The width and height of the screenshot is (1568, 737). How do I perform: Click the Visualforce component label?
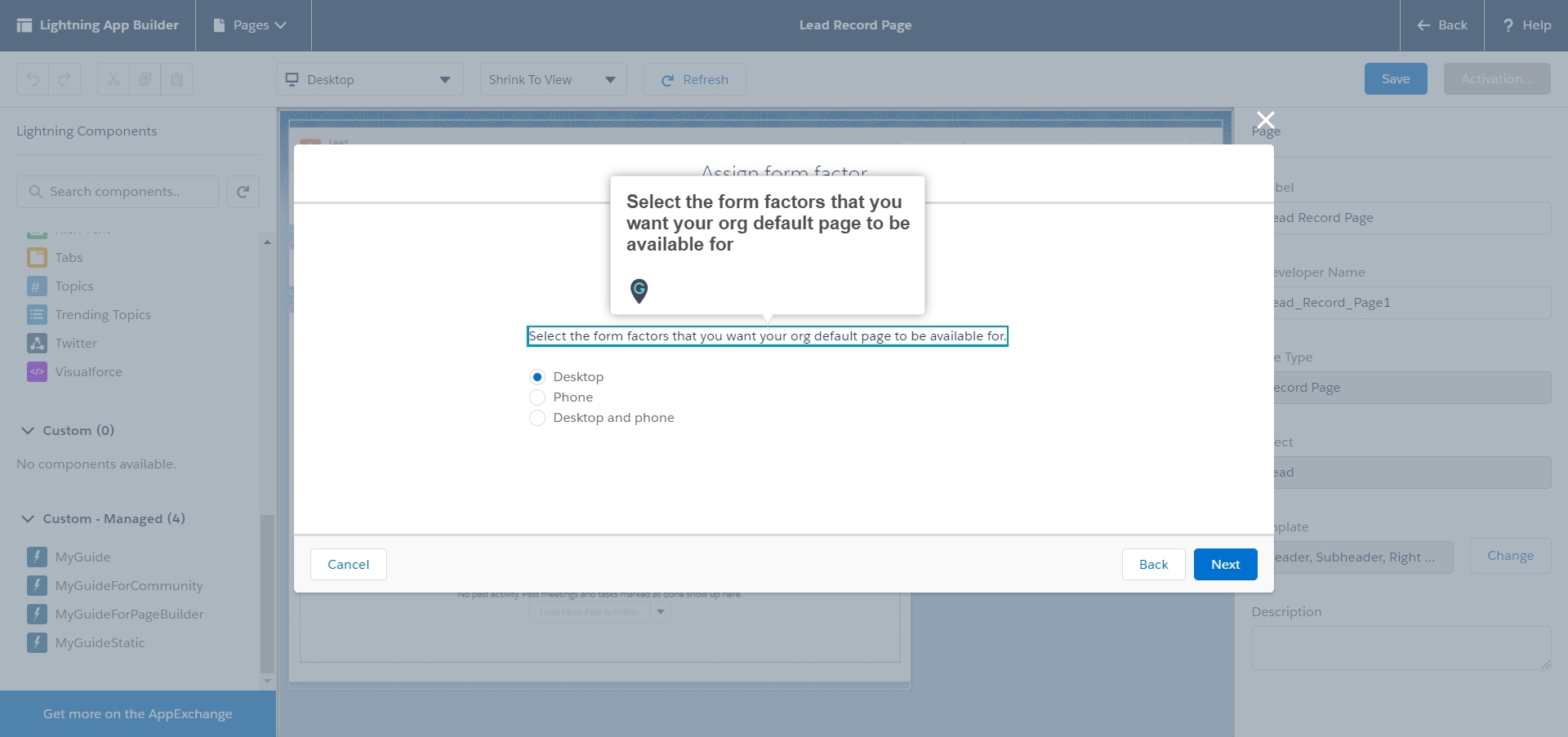(x=88, y=372)
